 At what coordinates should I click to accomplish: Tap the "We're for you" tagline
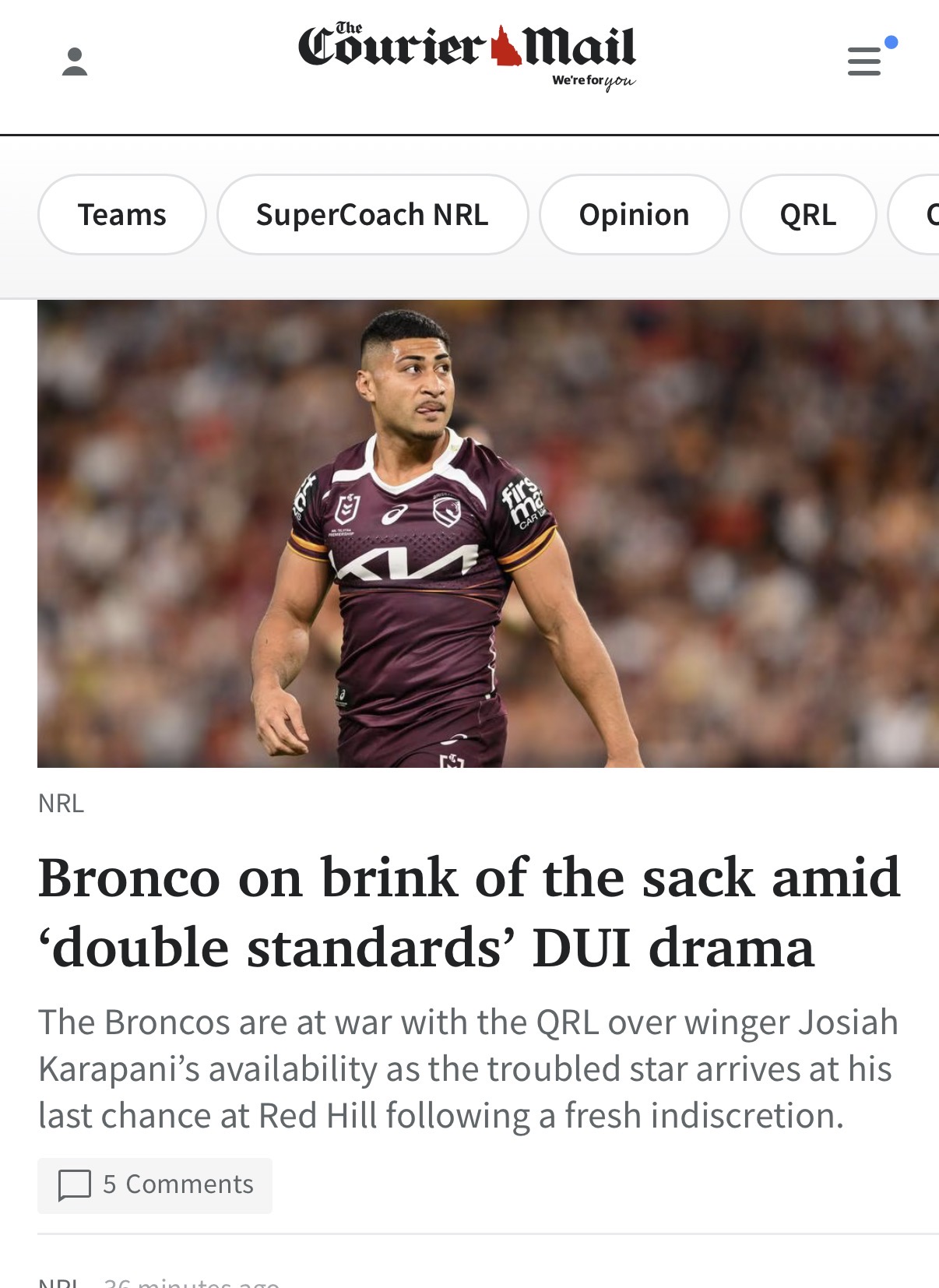click(593, 81)
